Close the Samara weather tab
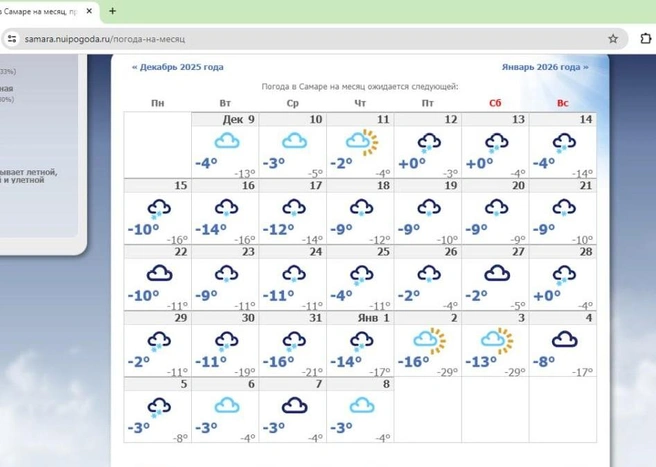Image resolution: width=656 pixels, height=467 pixels. tap(89, 11)
